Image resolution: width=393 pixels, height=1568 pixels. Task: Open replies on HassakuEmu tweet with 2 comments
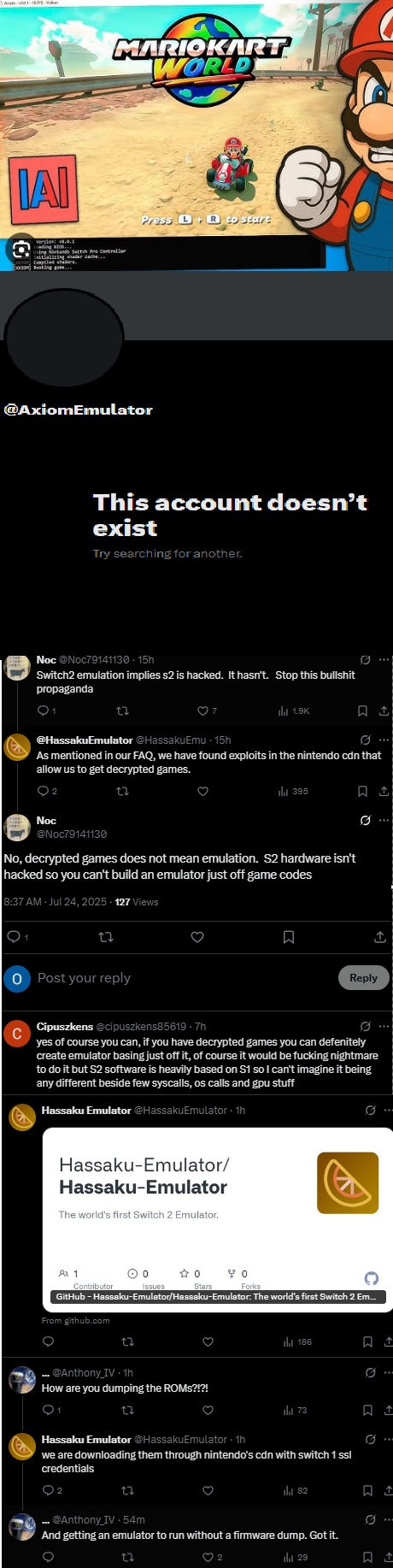(x=44, y=791)
